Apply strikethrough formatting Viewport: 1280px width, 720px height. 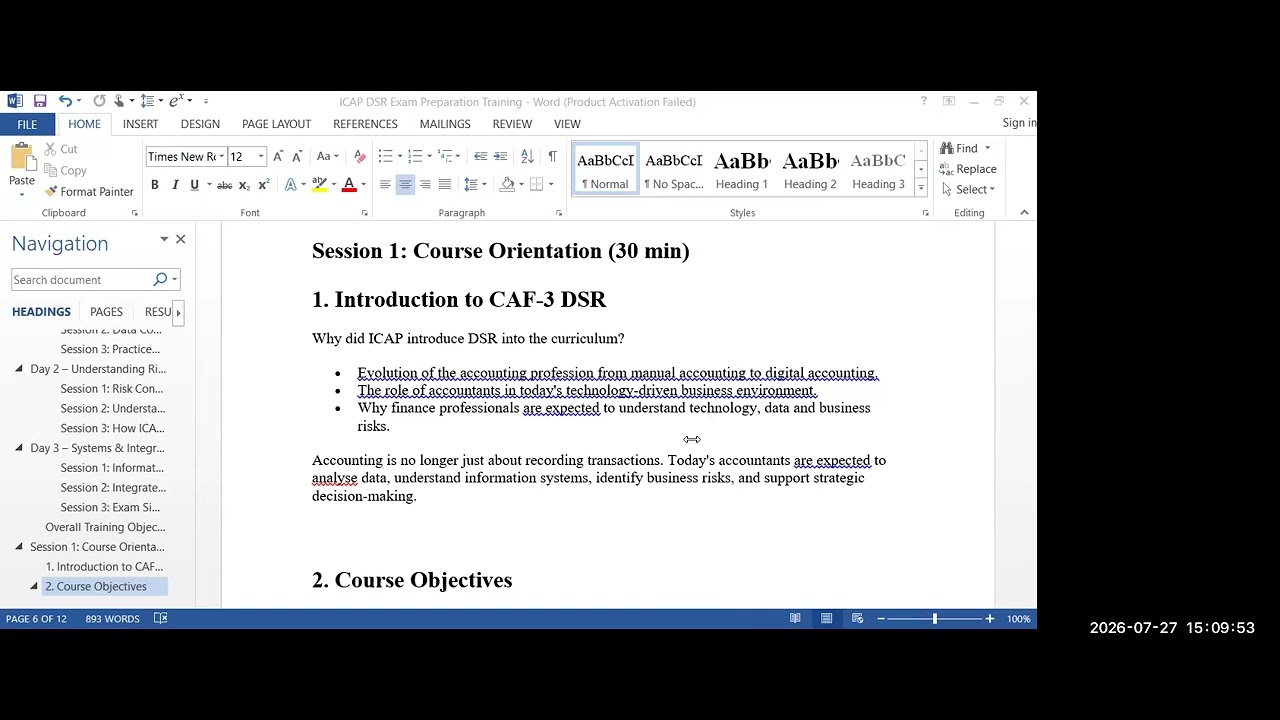(225, 184)
